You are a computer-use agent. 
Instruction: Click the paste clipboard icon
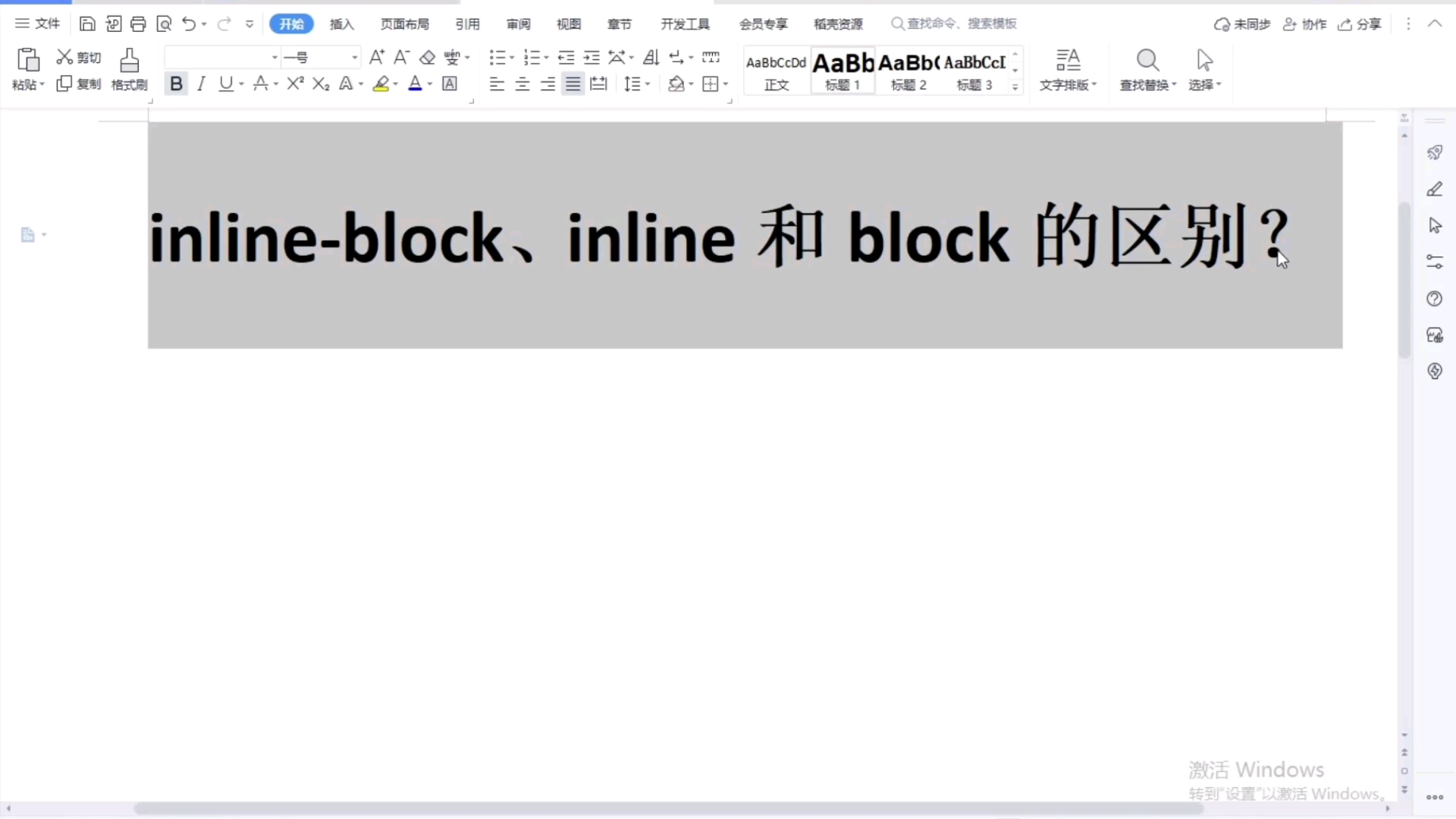click(28, 60)
